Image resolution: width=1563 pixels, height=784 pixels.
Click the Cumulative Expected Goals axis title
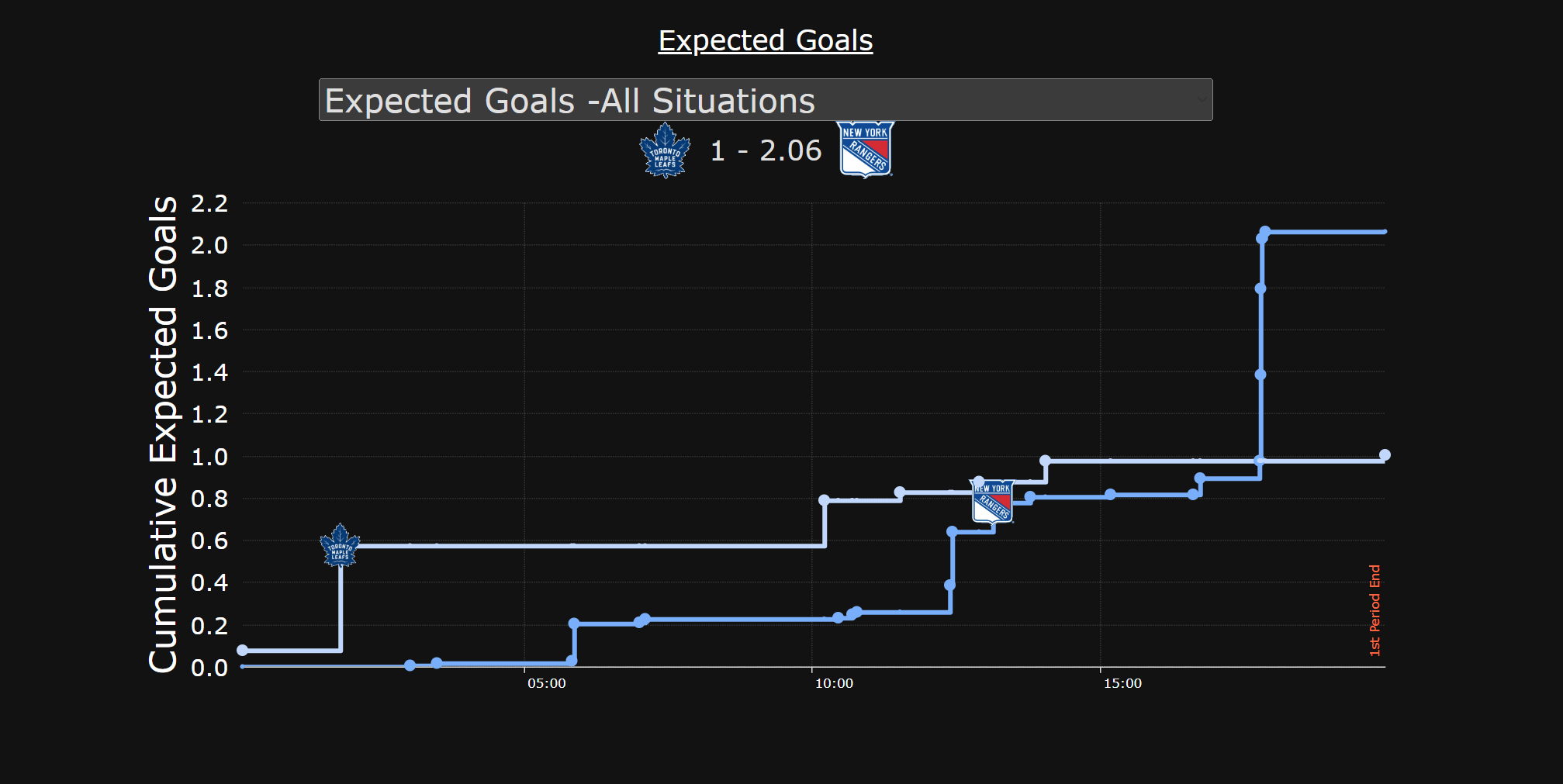click(163, 434)
